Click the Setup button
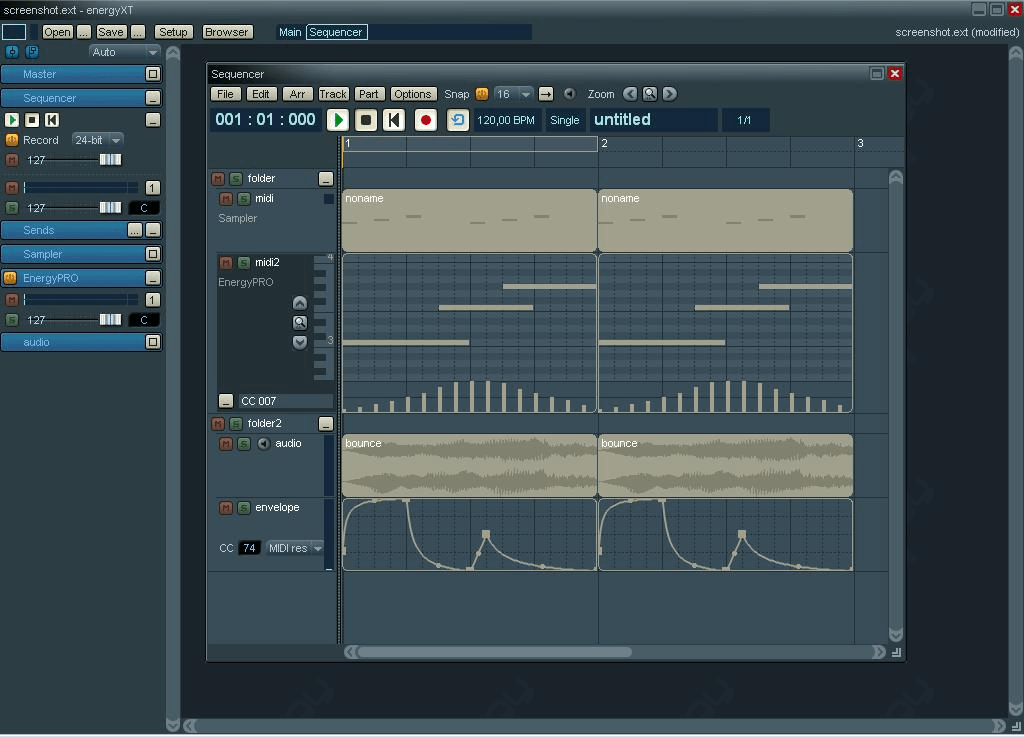Screen dimensions: 1024x737 point(173,32)
